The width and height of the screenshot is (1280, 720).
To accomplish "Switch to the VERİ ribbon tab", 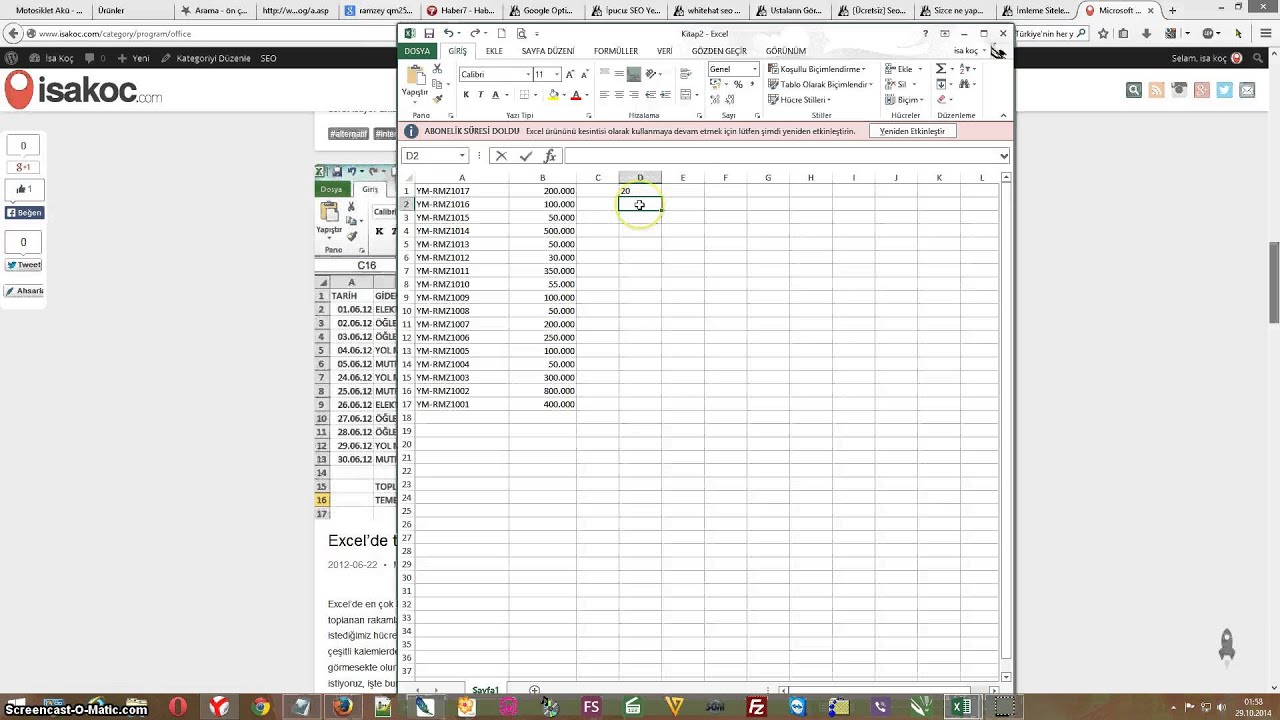I will click(665, 51).
